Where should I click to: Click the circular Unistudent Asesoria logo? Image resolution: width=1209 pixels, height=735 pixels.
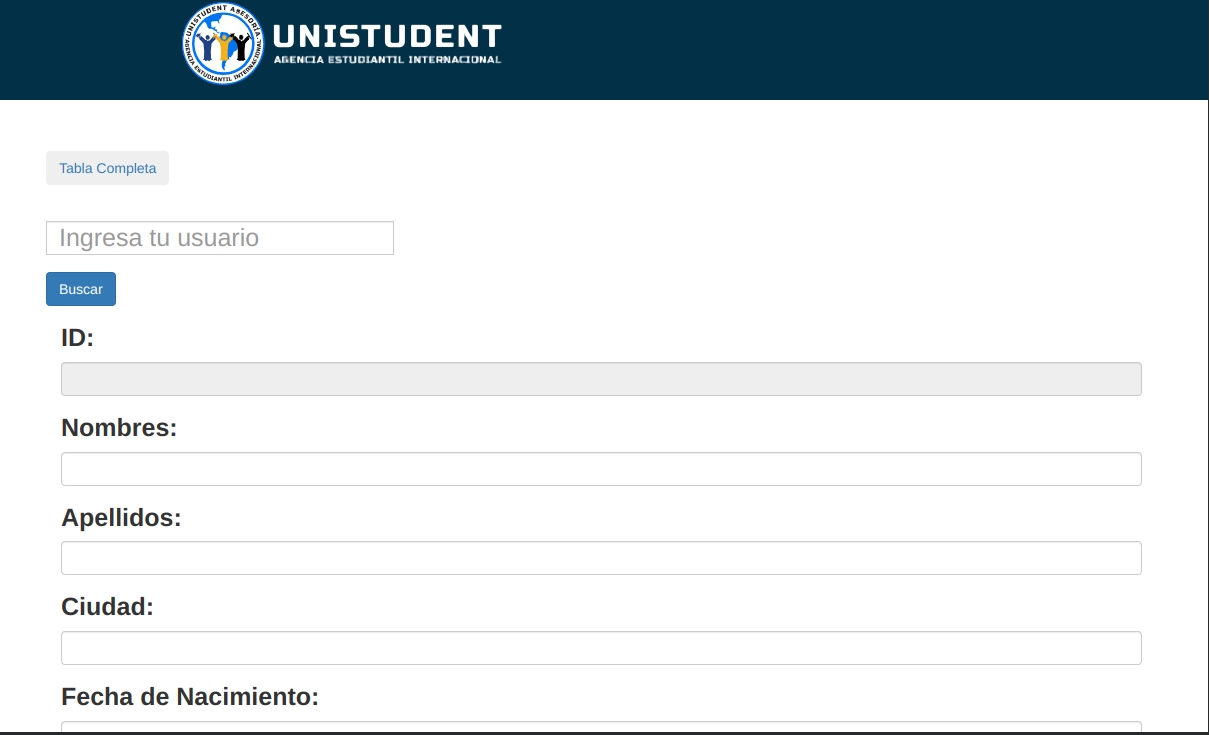point(224,43)
